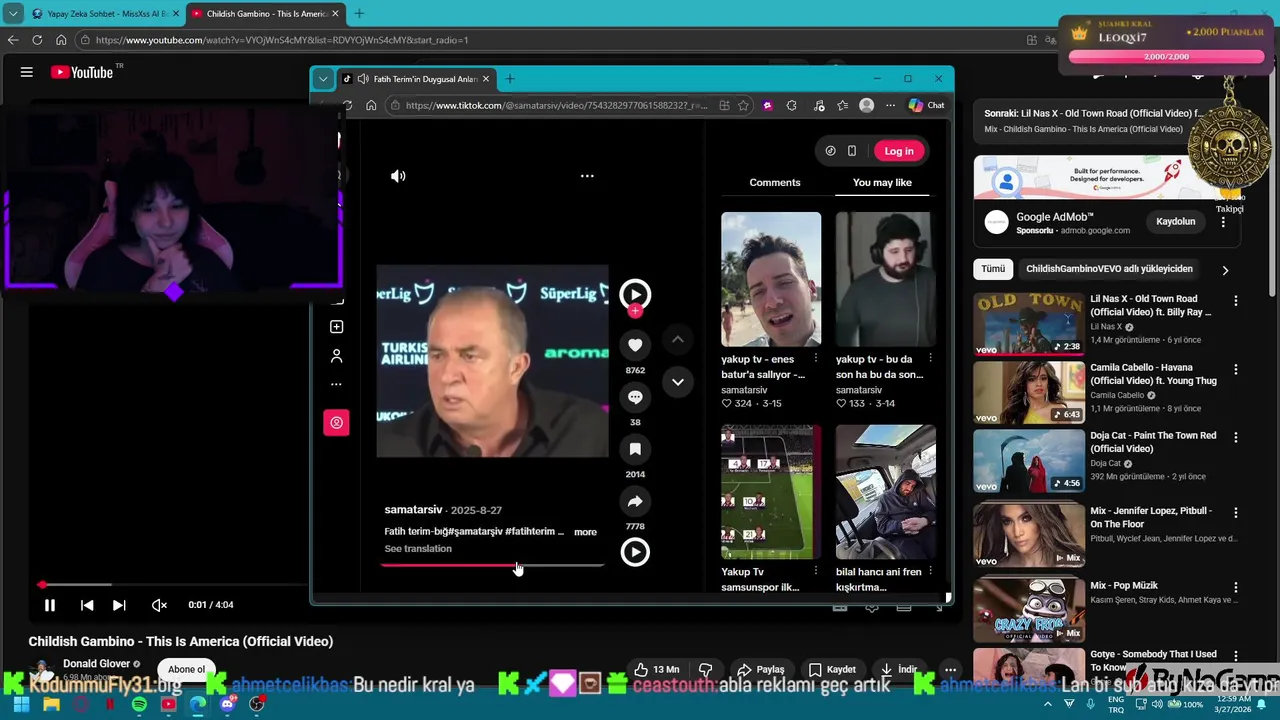Share the TikTok video (7778 shares)
Image resolution: width=1280 pixels, height=720 pixels.
point(635,501)
